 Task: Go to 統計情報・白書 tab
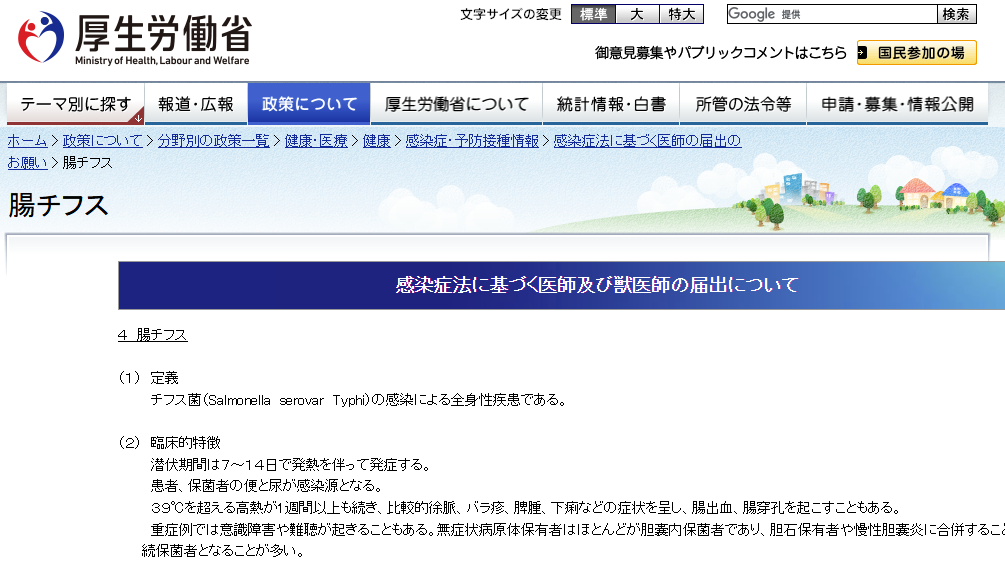tap(611, 104)
